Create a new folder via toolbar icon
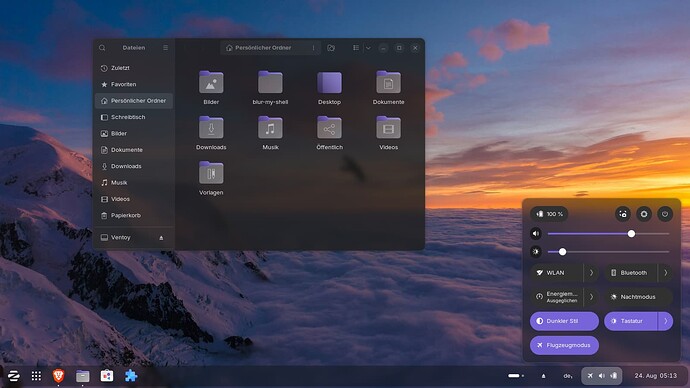690x388 pixels. (x=331, y=48)
